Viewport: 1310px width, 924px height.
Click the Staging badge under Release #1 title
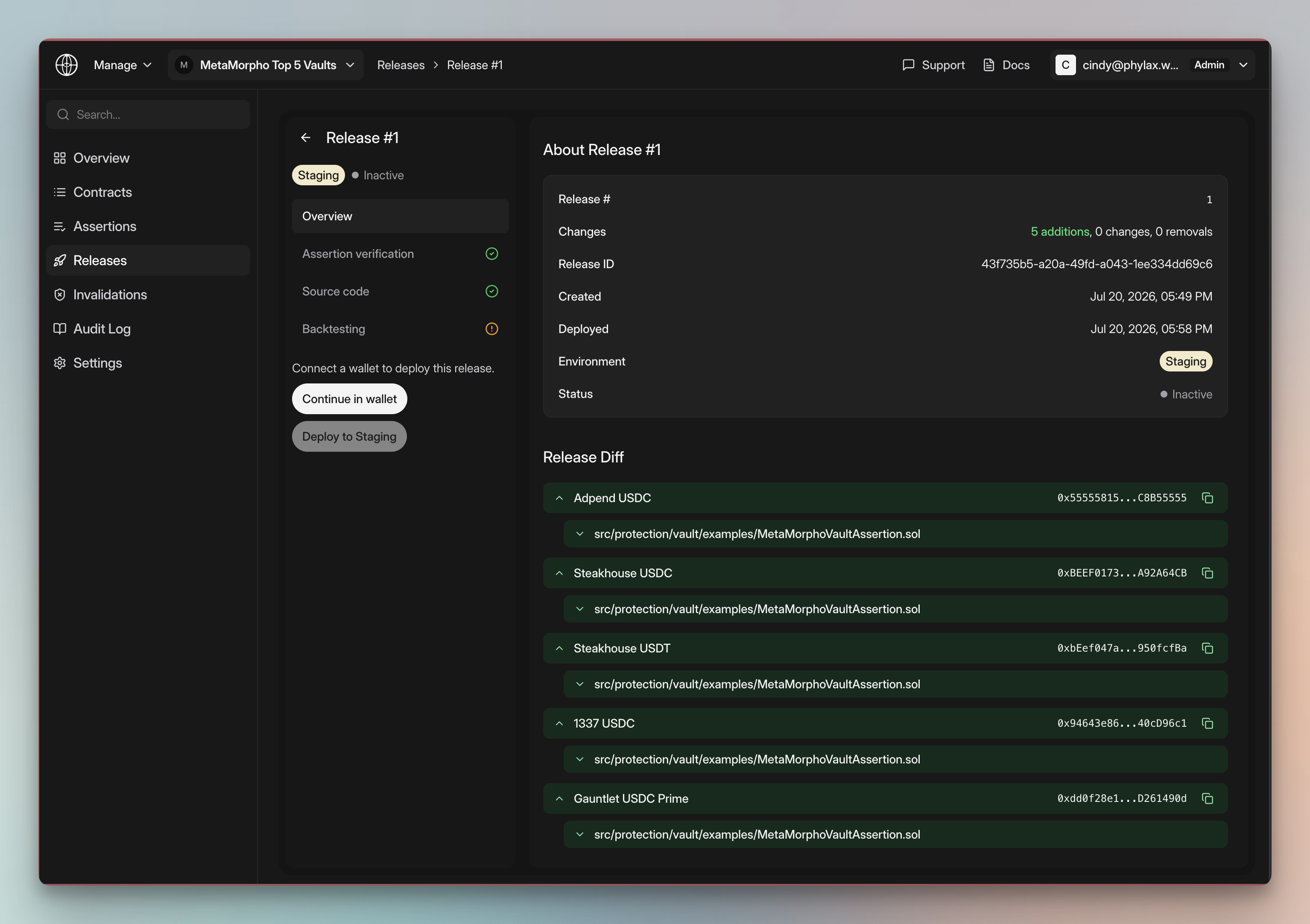319,175
